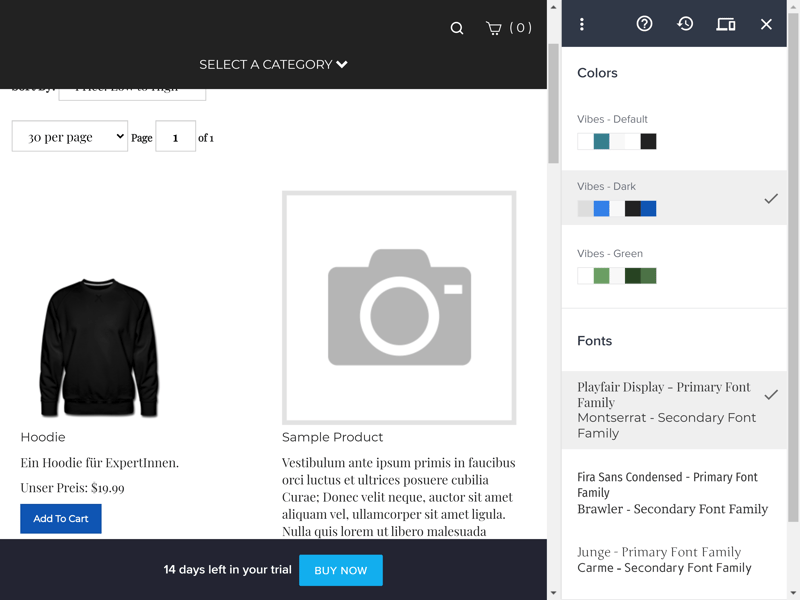Select the Vibes - Green color scheme
800x600 pixels.
tap(673, 266)
